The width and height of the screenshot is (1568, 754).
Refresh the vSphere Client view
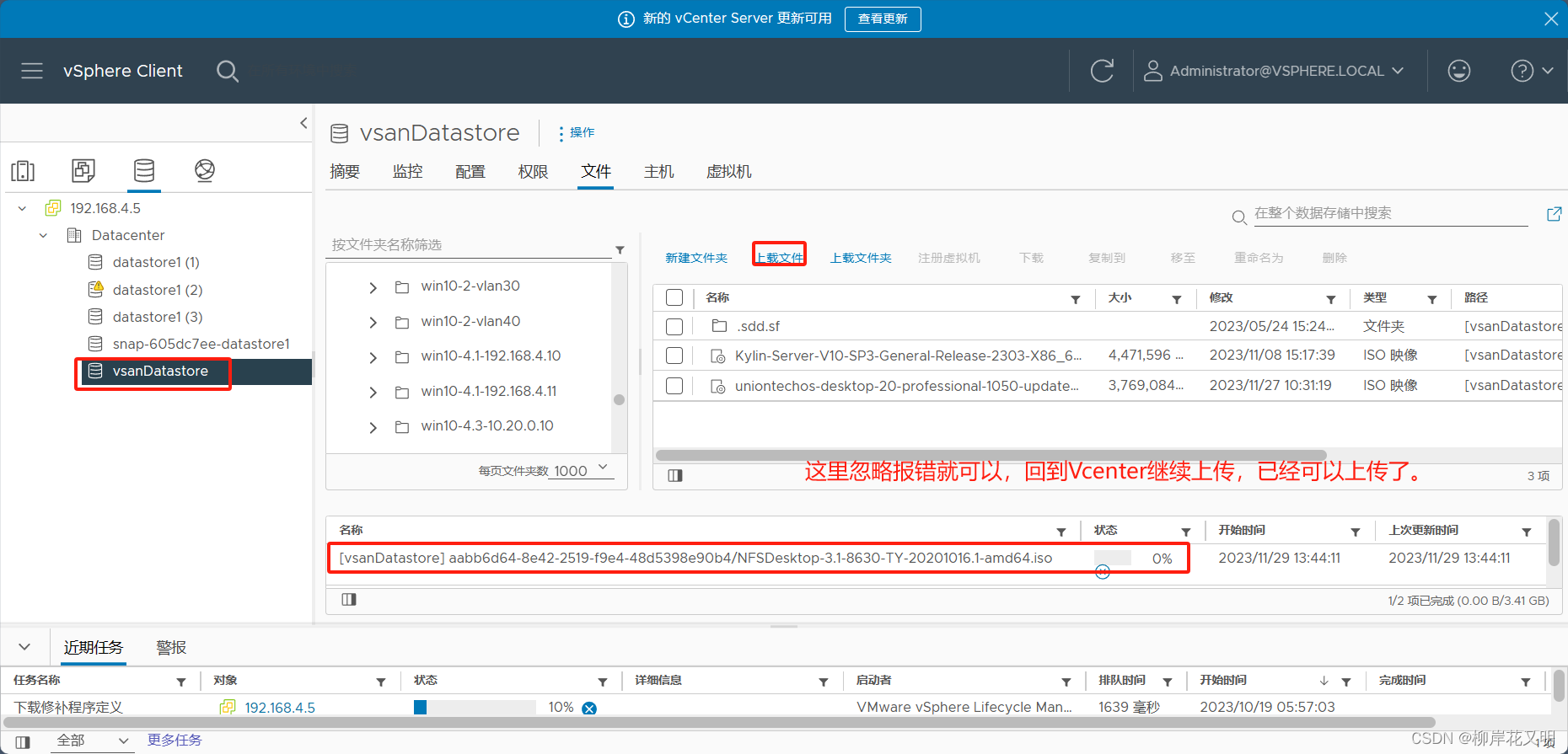click(1102, 71)
